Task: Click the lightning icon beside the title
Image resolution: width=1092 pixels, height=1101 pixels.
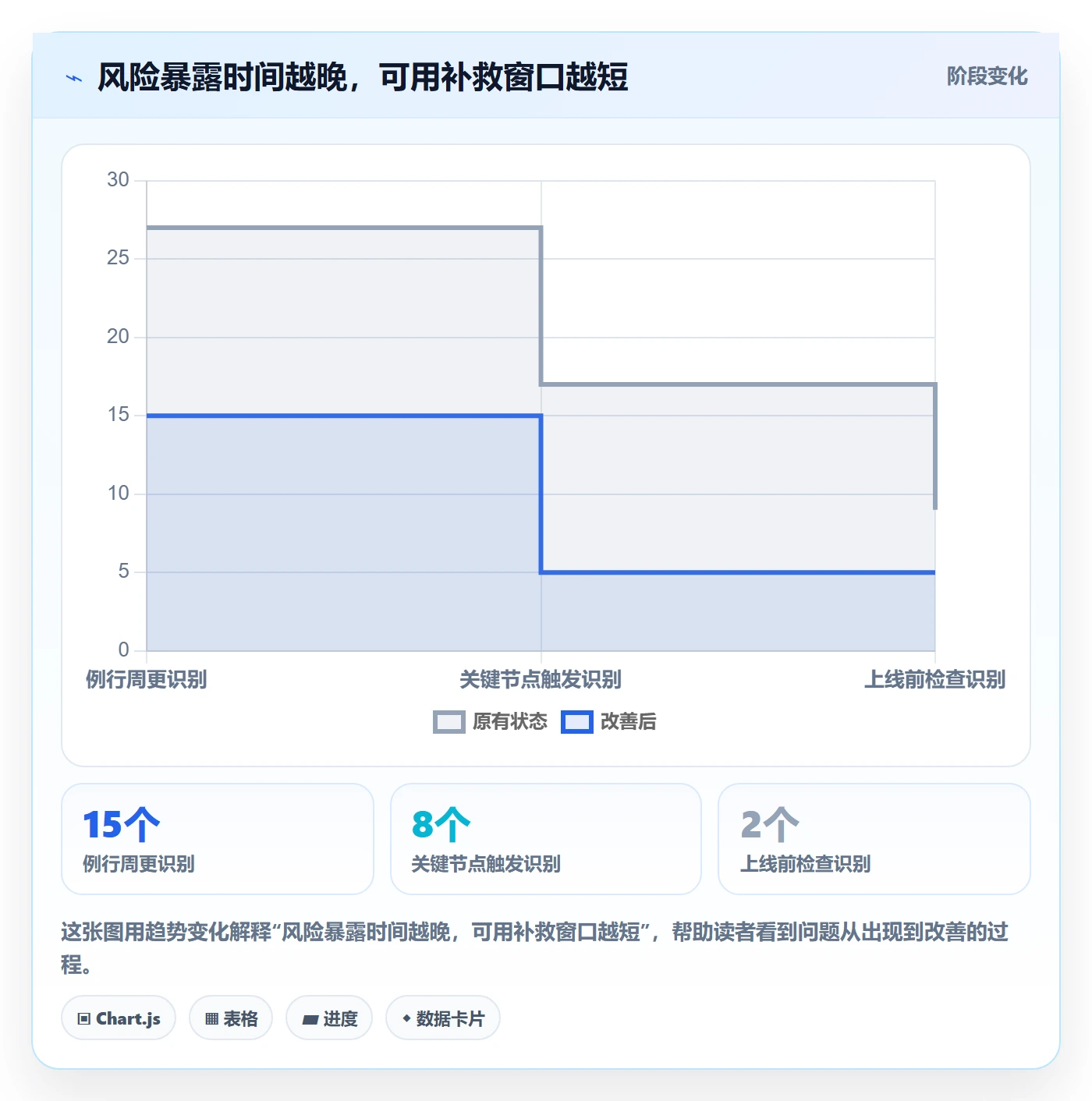Action: tap(74, 78)
